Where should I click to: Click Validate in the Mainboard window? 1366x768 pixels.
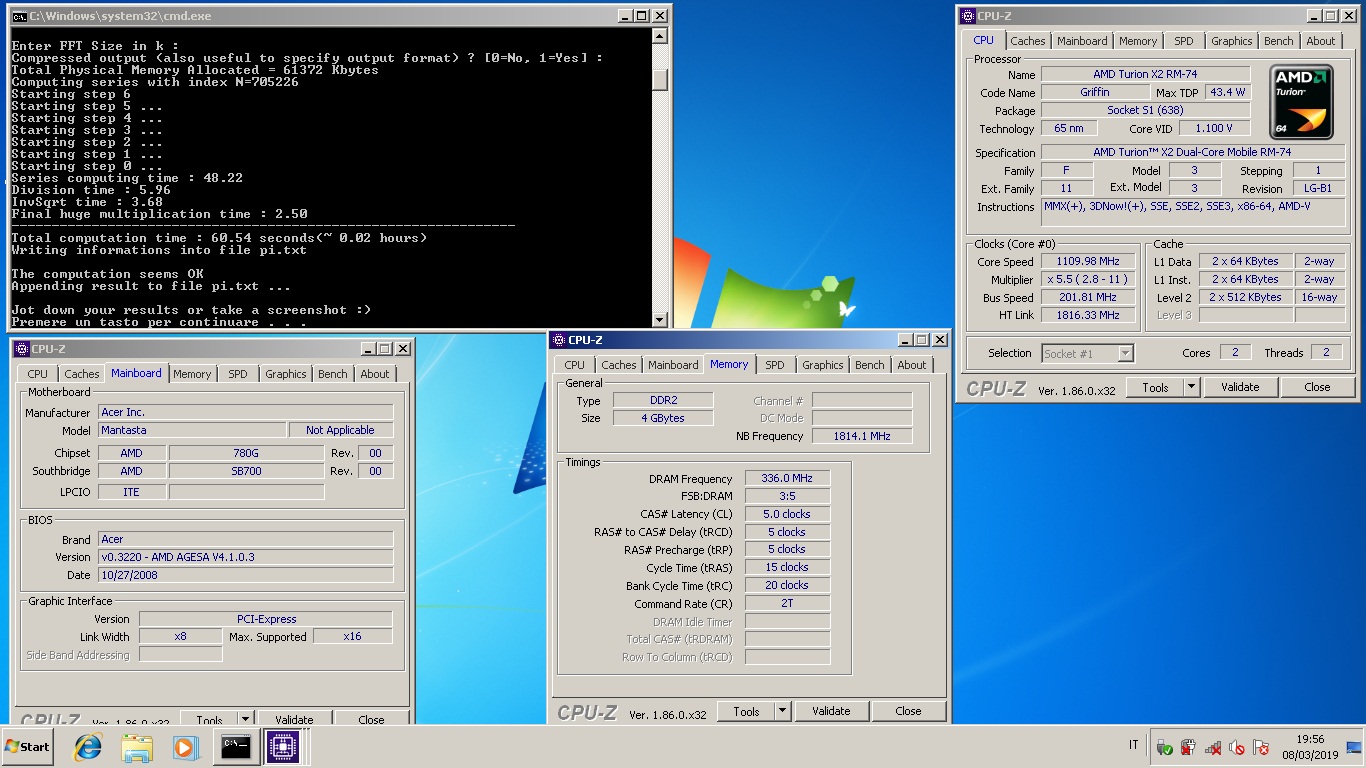(x=294, y=719)
